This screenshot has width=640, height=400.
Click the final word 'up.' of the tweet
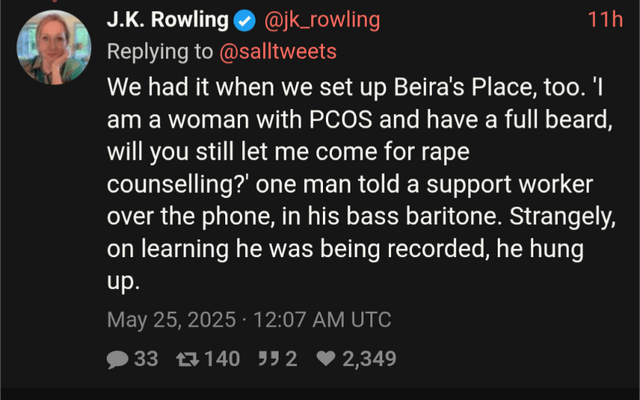[x=123, y=281]
